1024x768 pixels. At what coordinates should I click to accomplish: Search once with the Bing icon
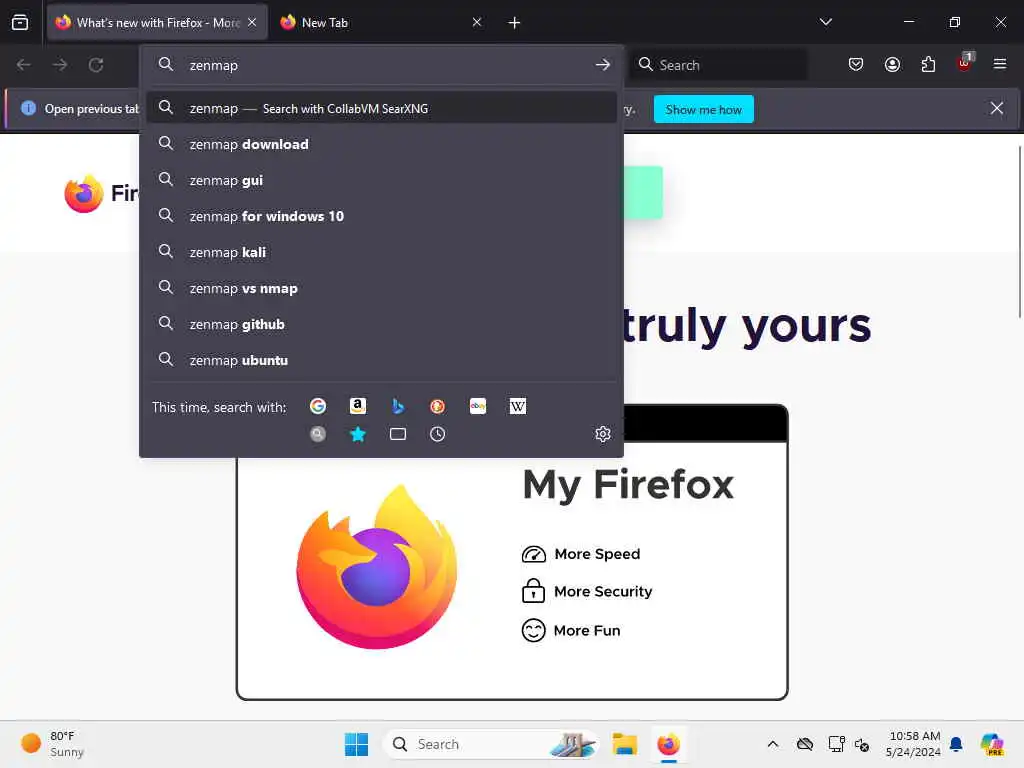(x=398, y=406)
